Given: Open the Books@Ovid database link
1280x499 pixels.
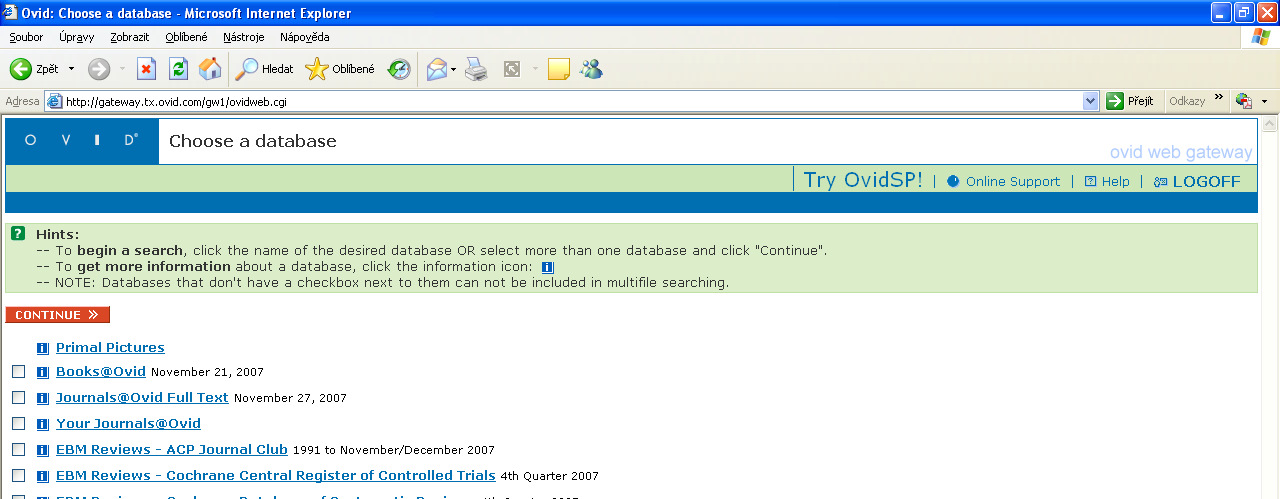Looking at the screenshot, I should click(101, 372).
